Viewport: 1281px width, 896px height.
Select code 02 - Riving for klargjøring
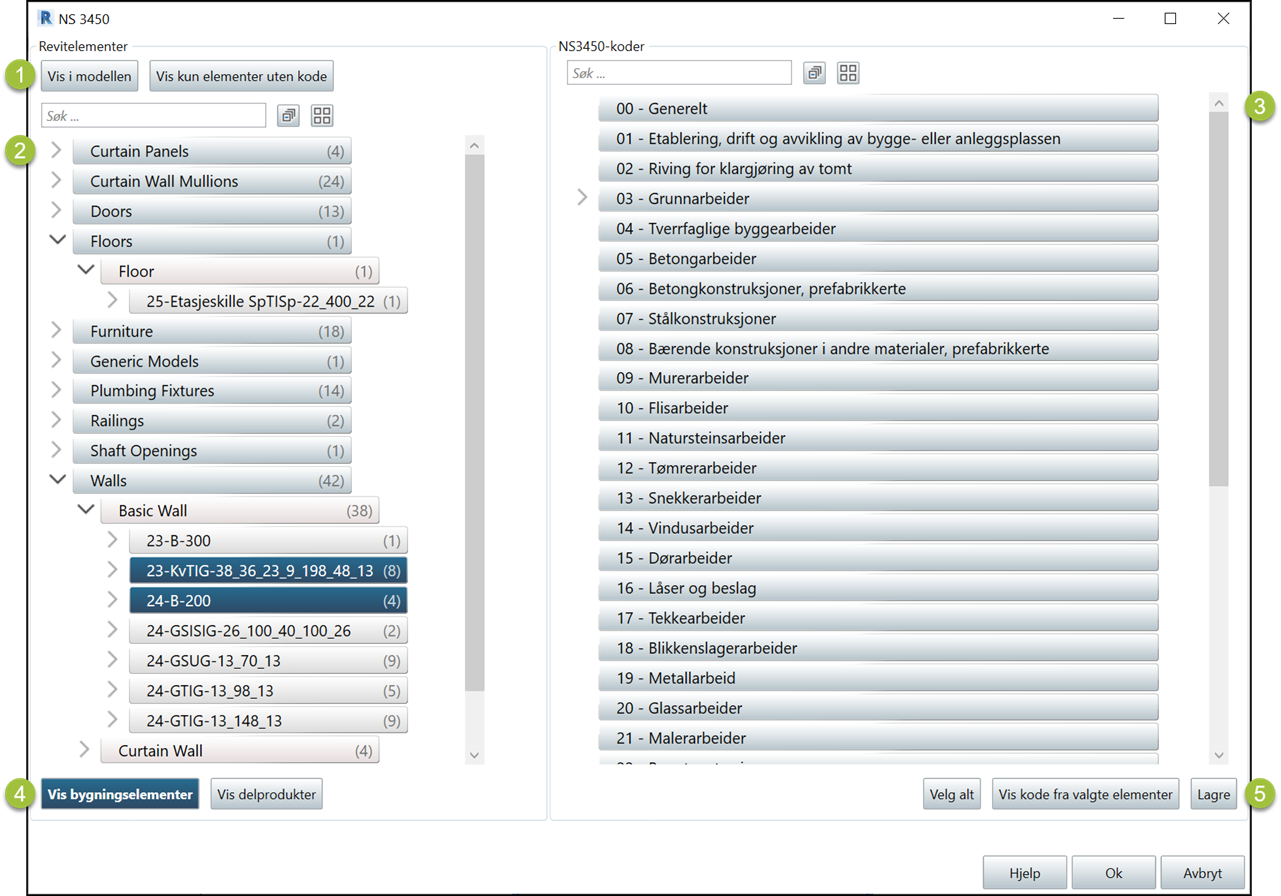[878, 168]
